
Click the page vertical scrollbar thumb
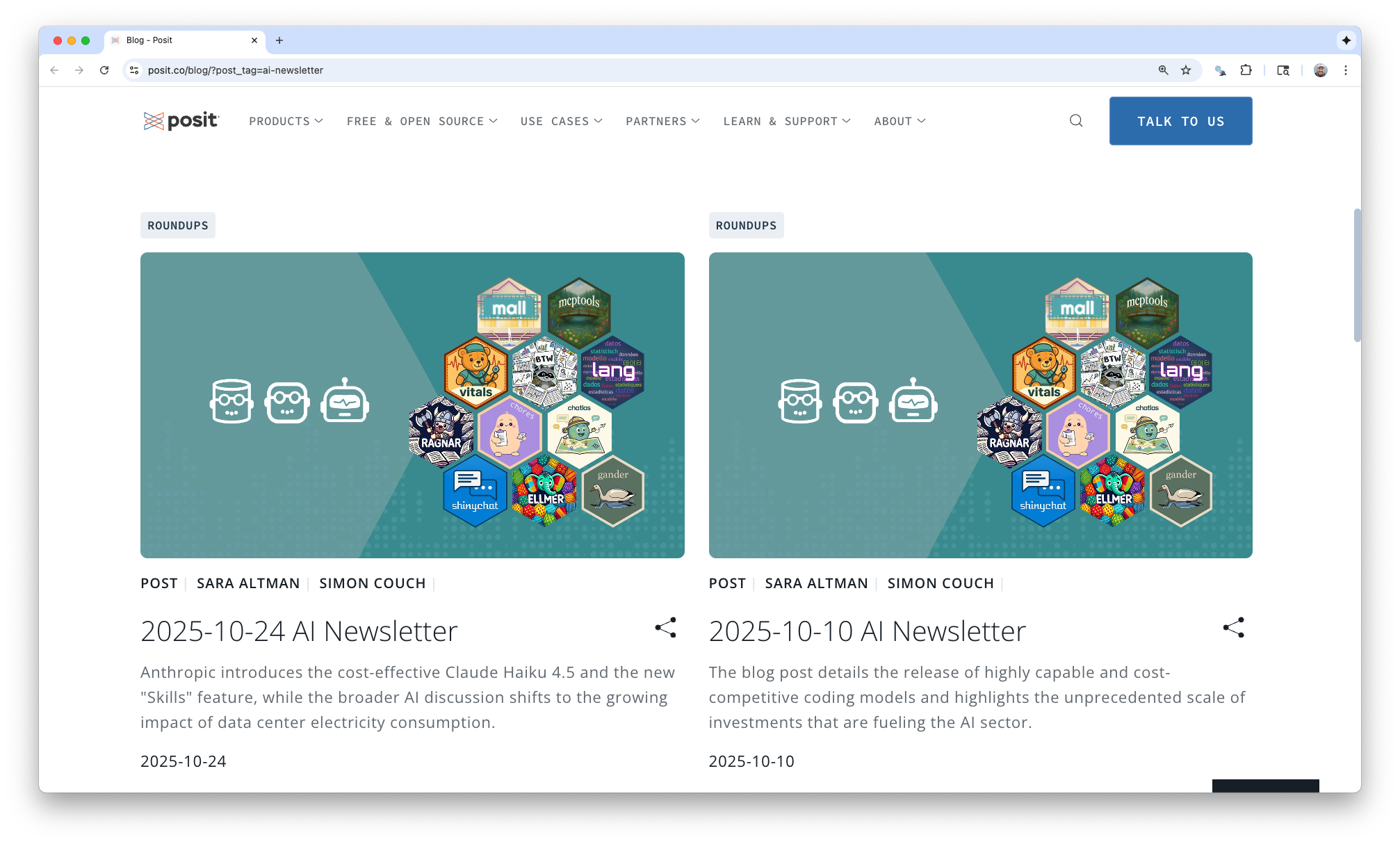(1357, 275)
